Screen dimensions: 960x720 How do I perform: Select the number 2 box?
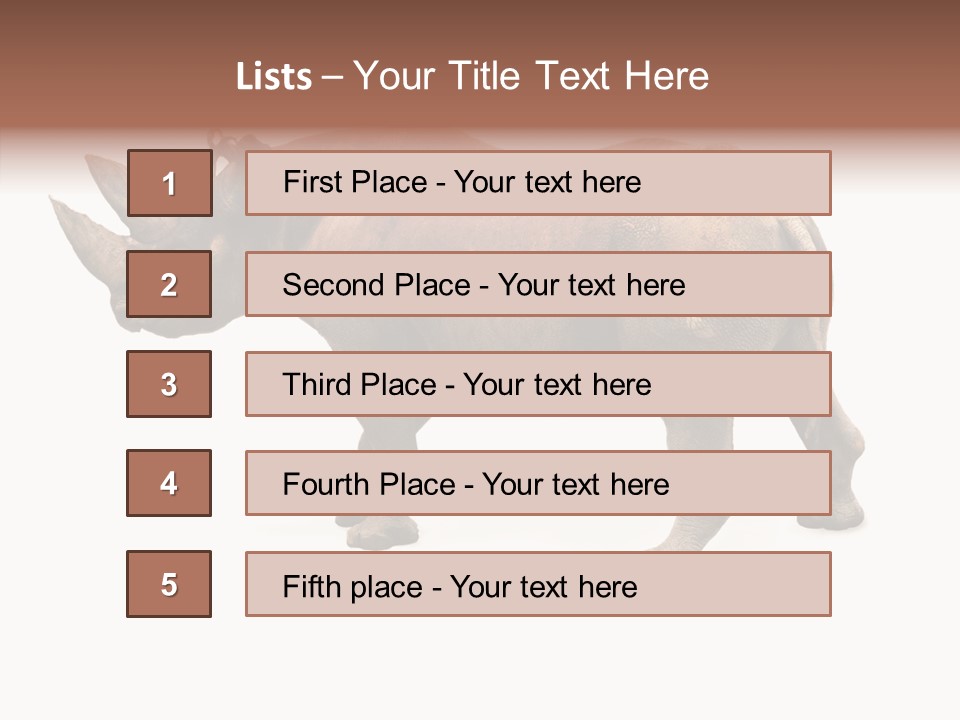tap(169, 284)
